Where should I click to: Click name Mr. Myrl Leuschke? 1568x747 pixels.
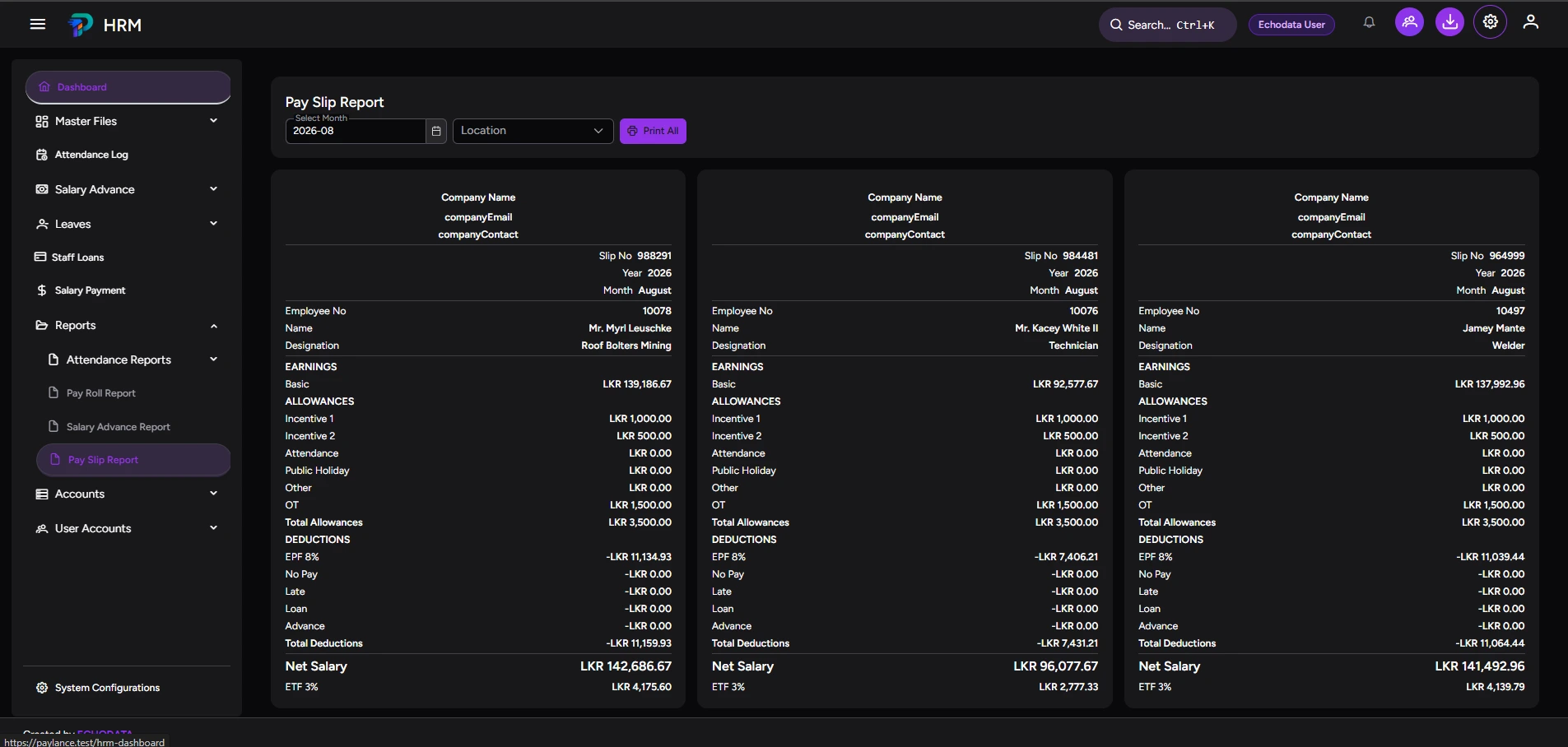(630, 328)
